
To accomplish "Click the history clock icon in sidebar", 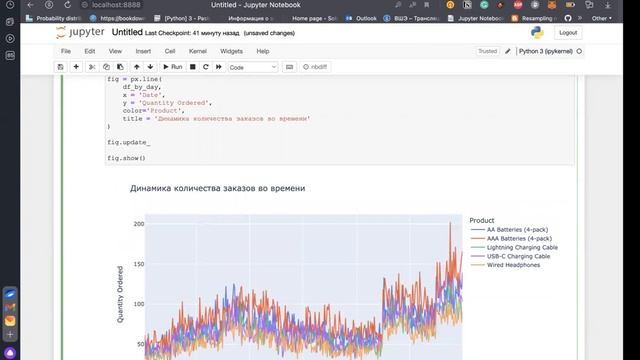I will [x=10, y=5].
